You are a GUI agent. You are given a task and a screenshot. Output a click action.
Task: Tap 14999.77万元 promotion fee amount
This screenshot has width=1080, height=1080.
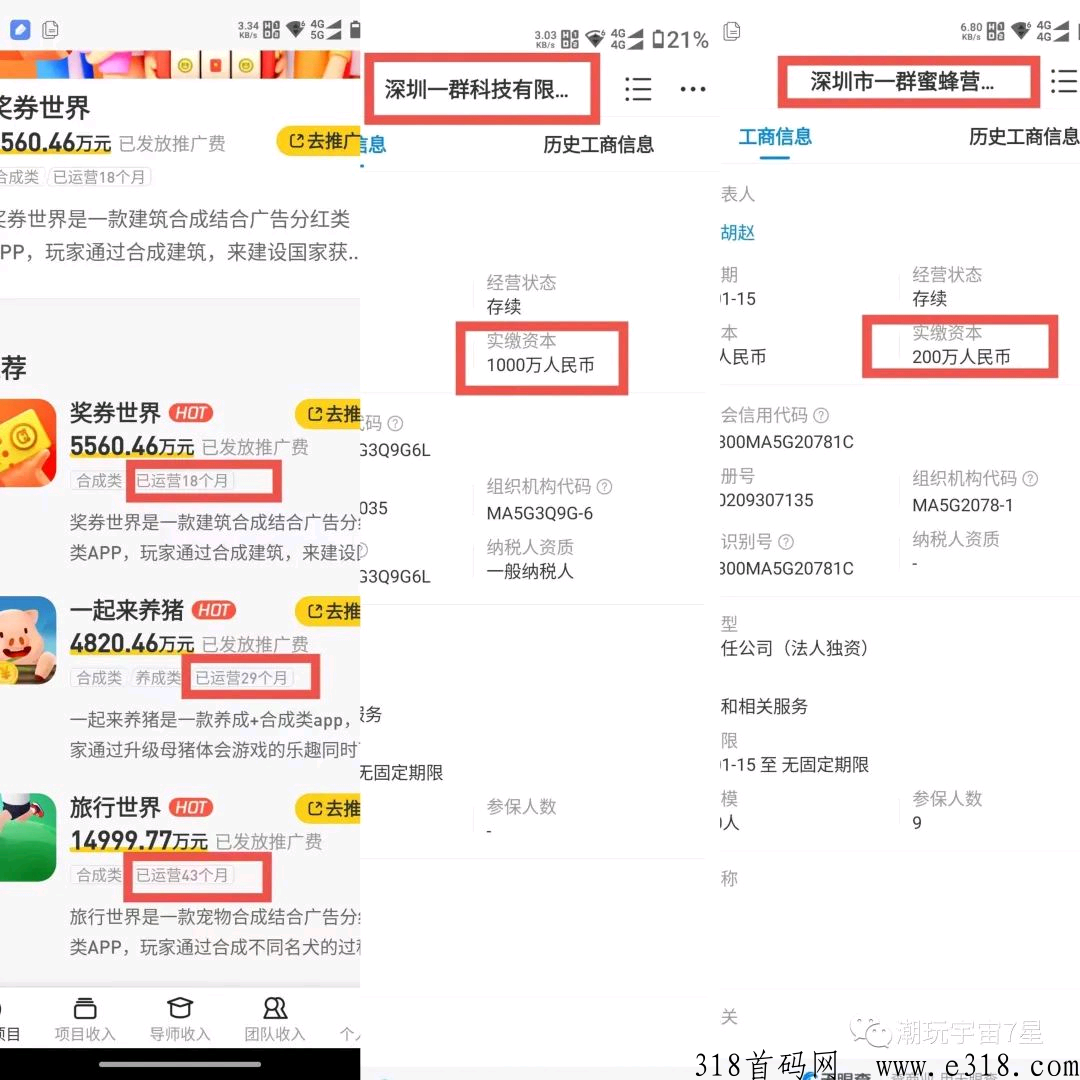pos(138,840)
